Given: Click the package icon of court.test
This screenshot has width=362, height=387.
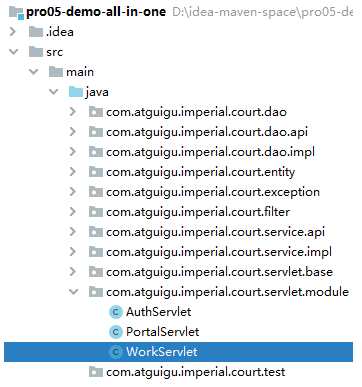Looking at the screenshot, I should [96, 372].
